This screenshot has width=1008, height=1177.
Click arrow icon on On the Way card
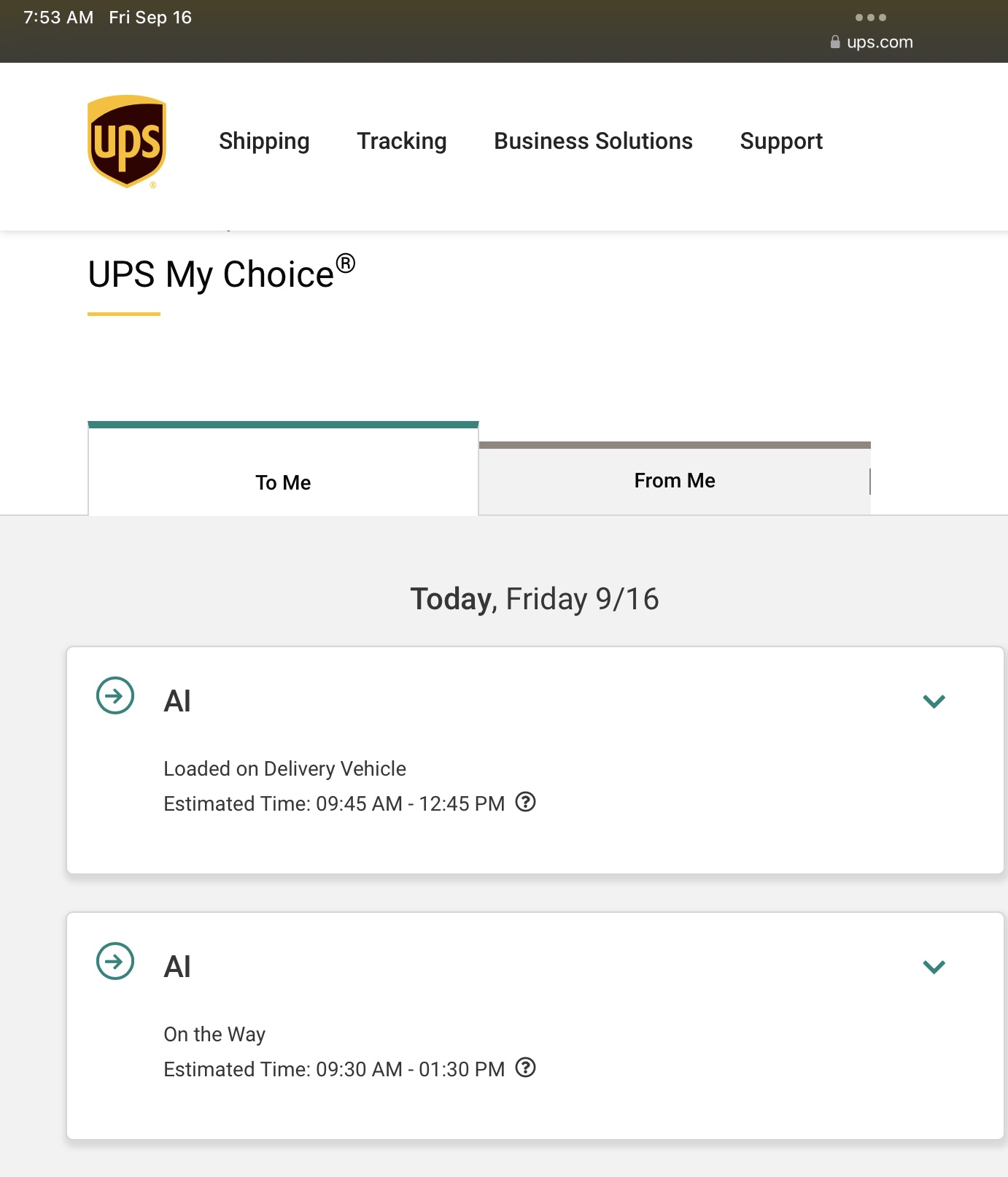(115, 961)
